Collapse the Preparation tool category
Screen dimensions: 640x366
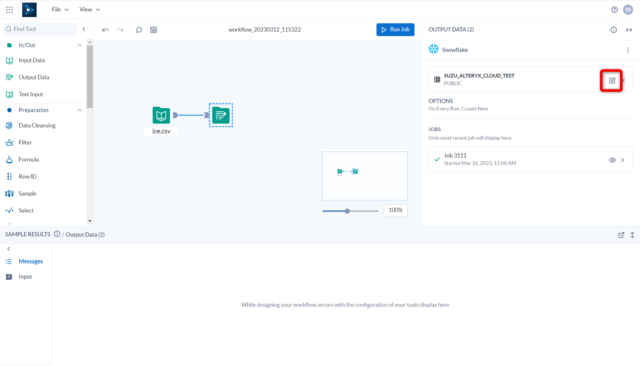point(79,110)
